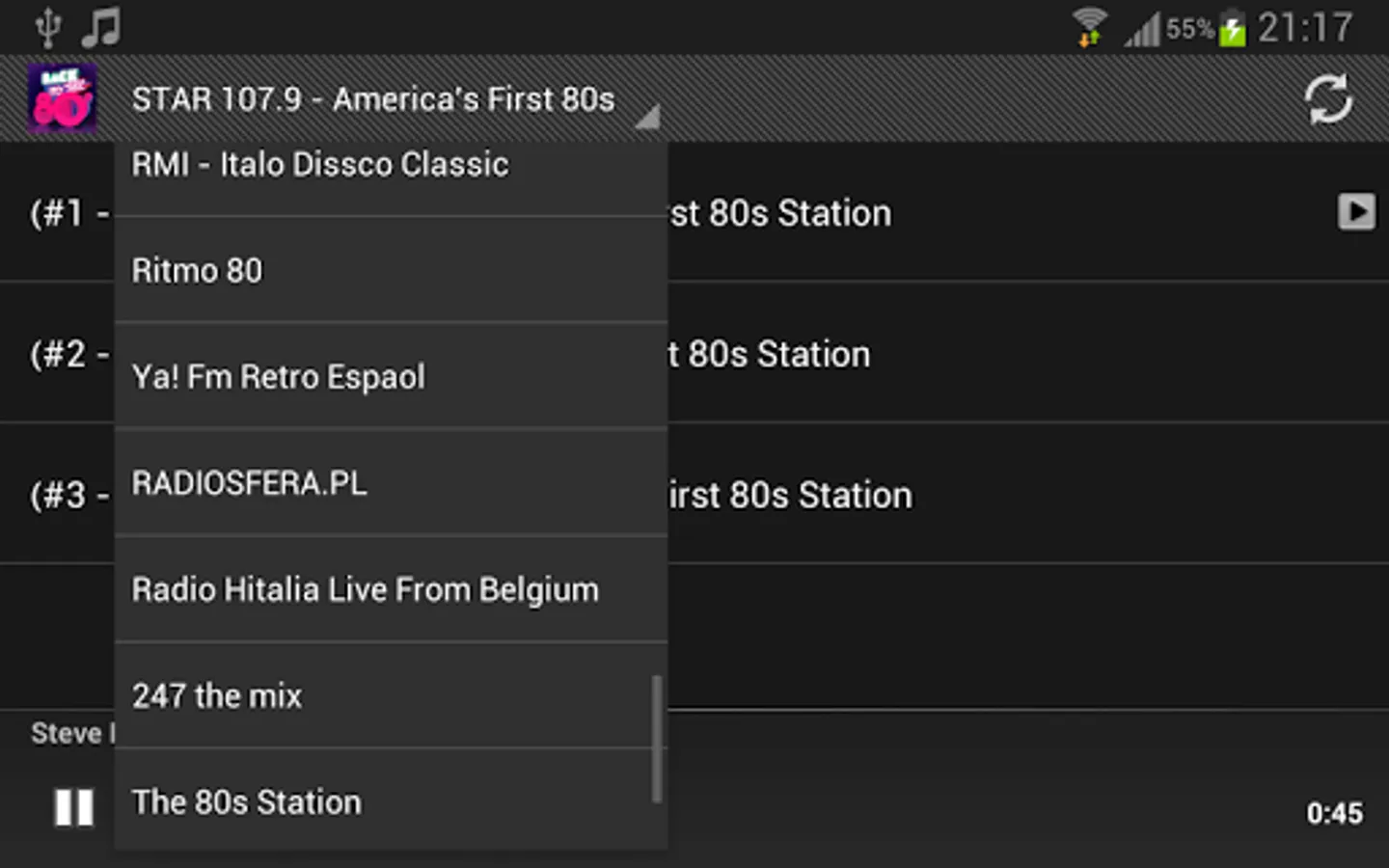Select The 80s Station entry
This screenshot has width=1389, height=868.
coord(392,800)
